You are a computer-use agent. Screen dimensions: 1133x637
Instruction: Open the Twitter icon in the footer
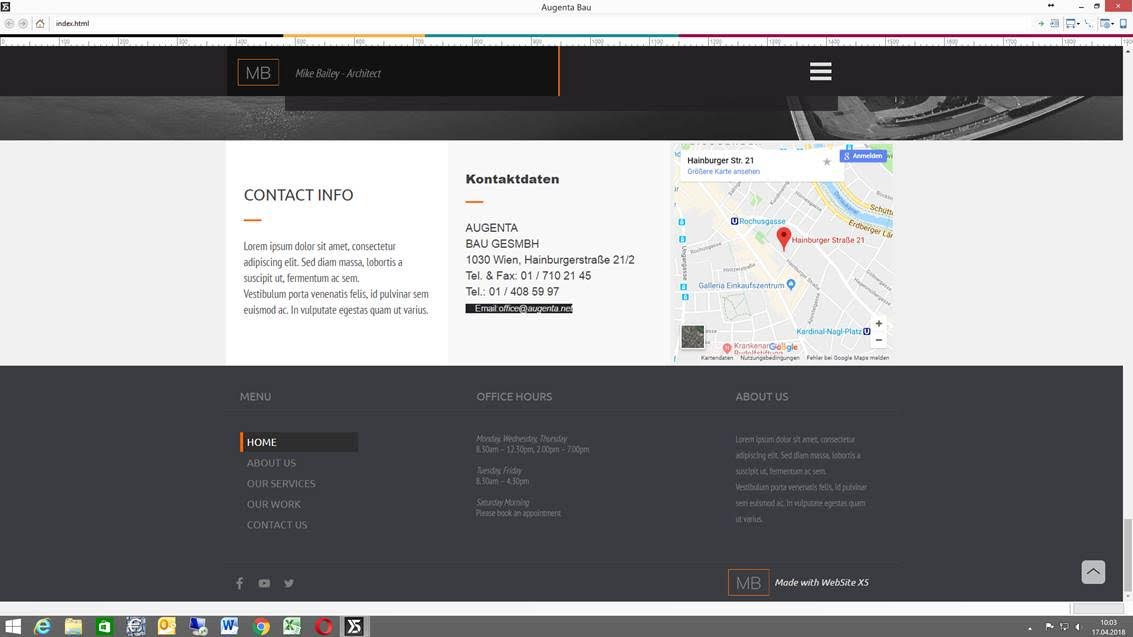[x=289, y=583]
